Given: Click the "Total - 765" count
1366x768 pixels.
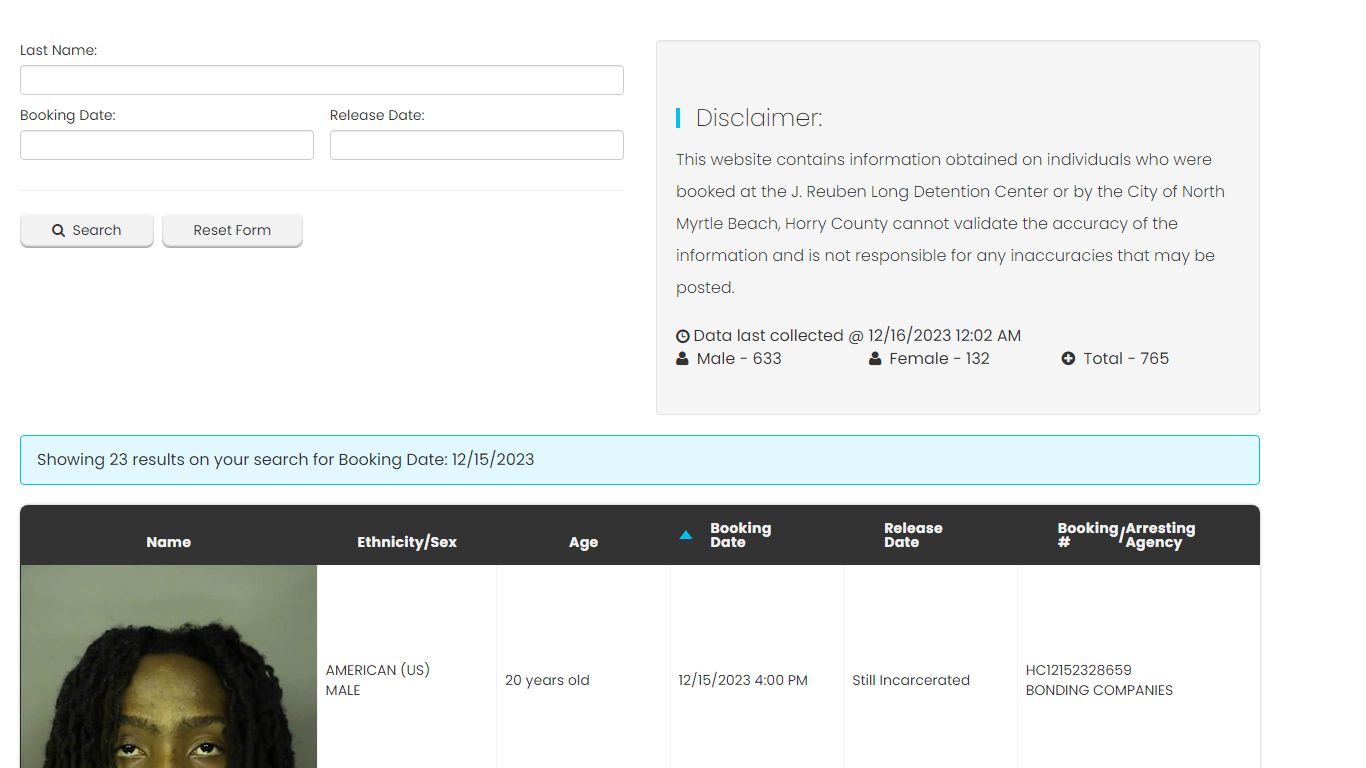Looking at the screenshot, I should click(1126, 358).
